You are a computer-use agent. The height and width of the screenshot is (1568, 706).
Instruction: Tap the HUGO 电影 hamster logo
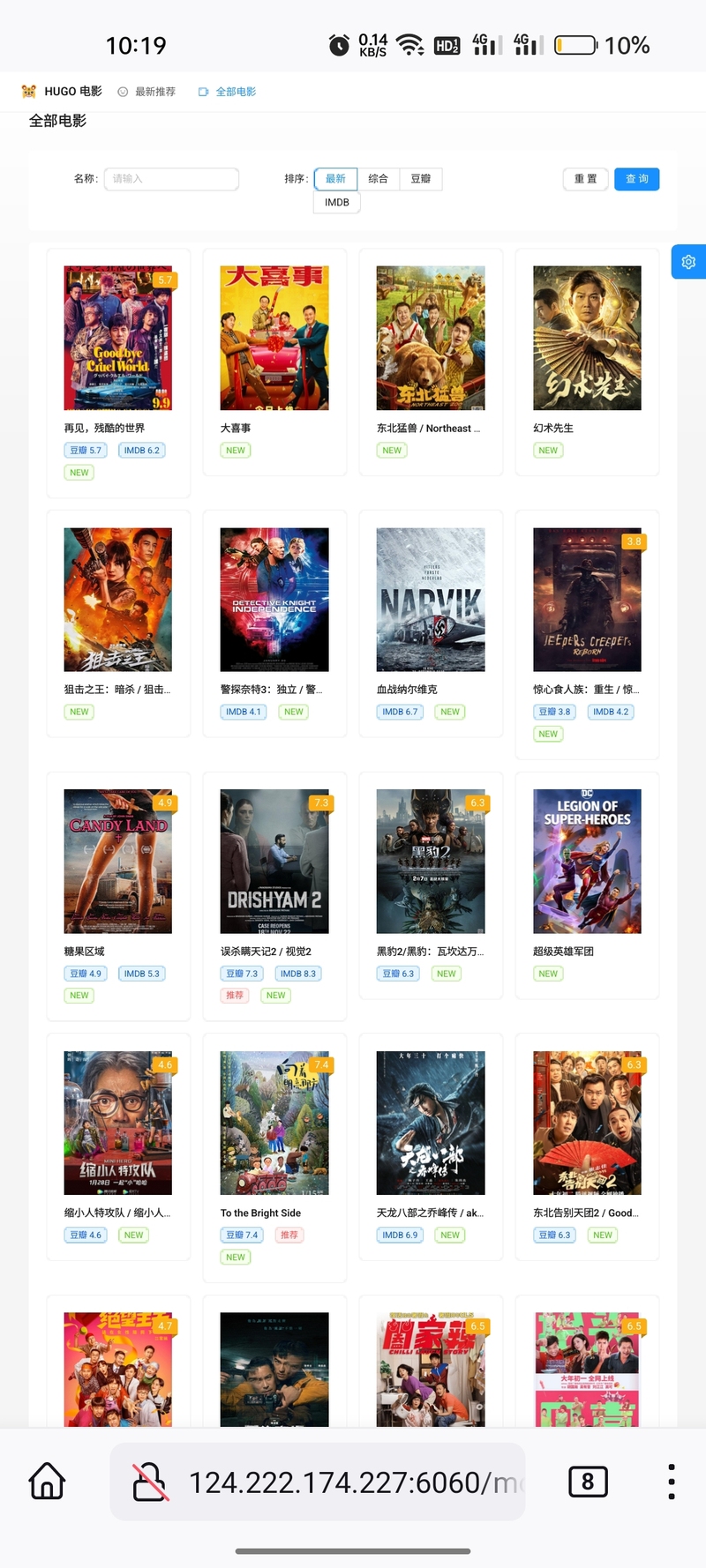click(x=29, y=91)
